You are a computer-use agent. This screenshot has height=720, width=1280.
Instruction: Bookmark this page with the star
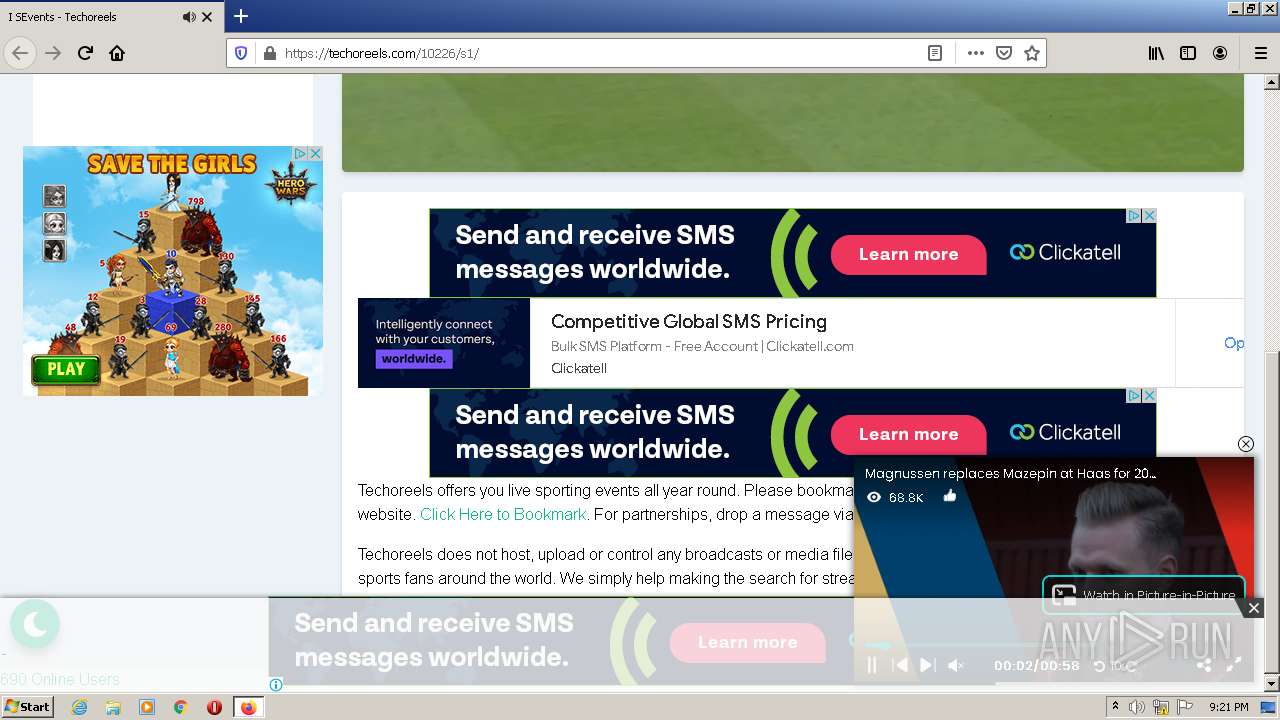click(1032, 53)
